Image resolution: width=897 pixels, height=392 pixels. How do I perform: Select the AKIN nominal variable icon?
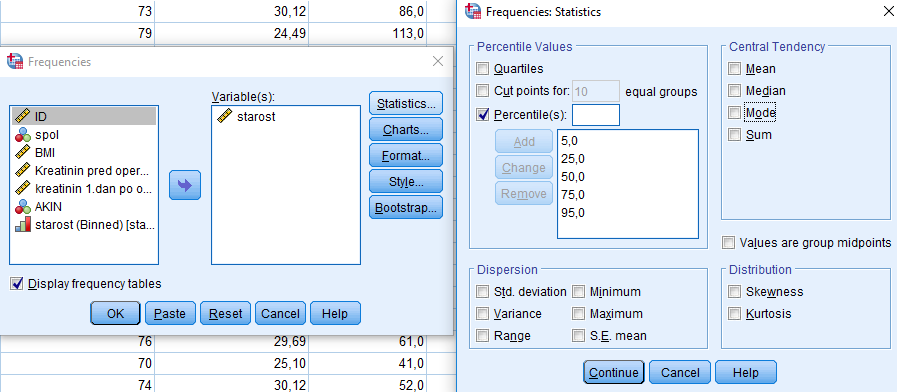[x=23, y=207]
